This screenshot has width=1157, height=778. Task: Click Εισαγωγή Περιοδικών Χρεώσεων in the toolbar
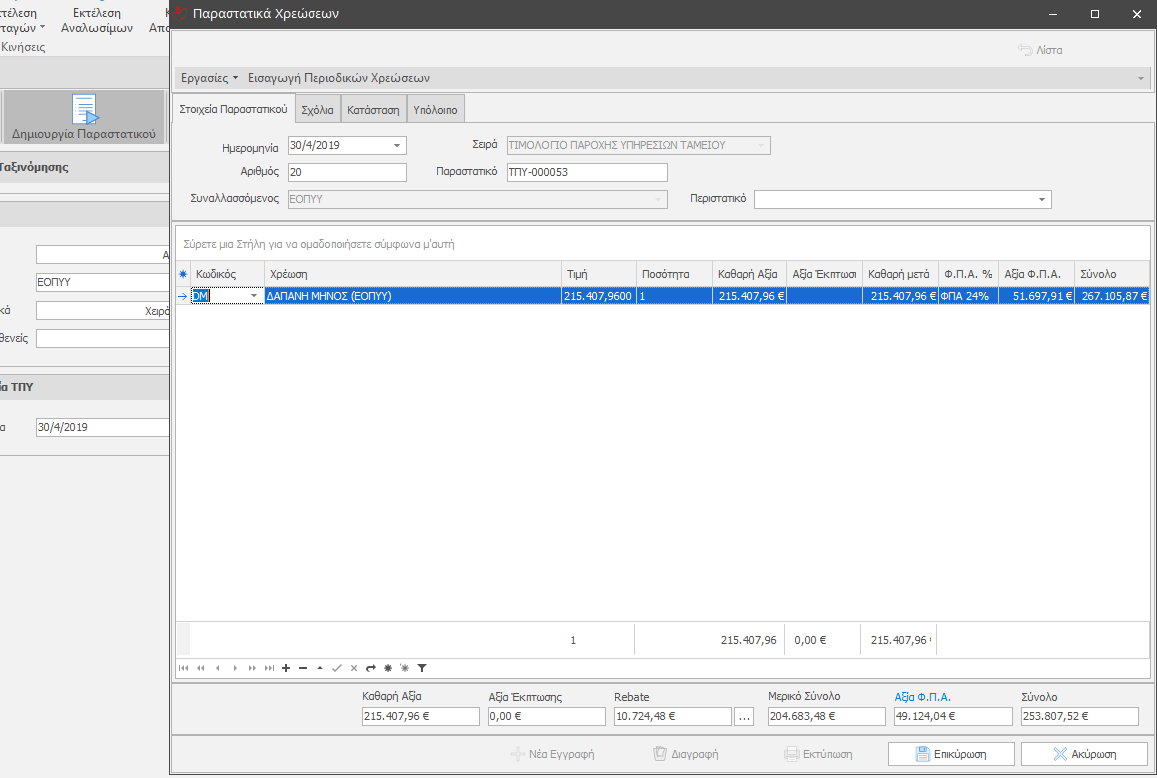[339, 78]
